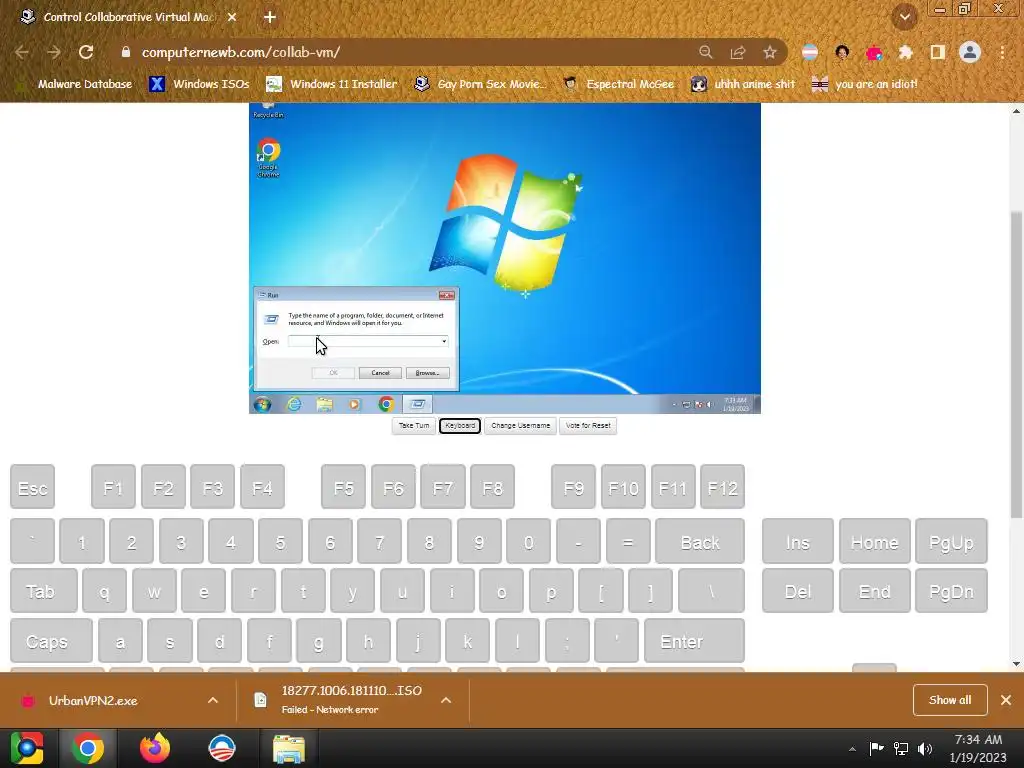
Task: Click Show all downloads
Action: 950,700
